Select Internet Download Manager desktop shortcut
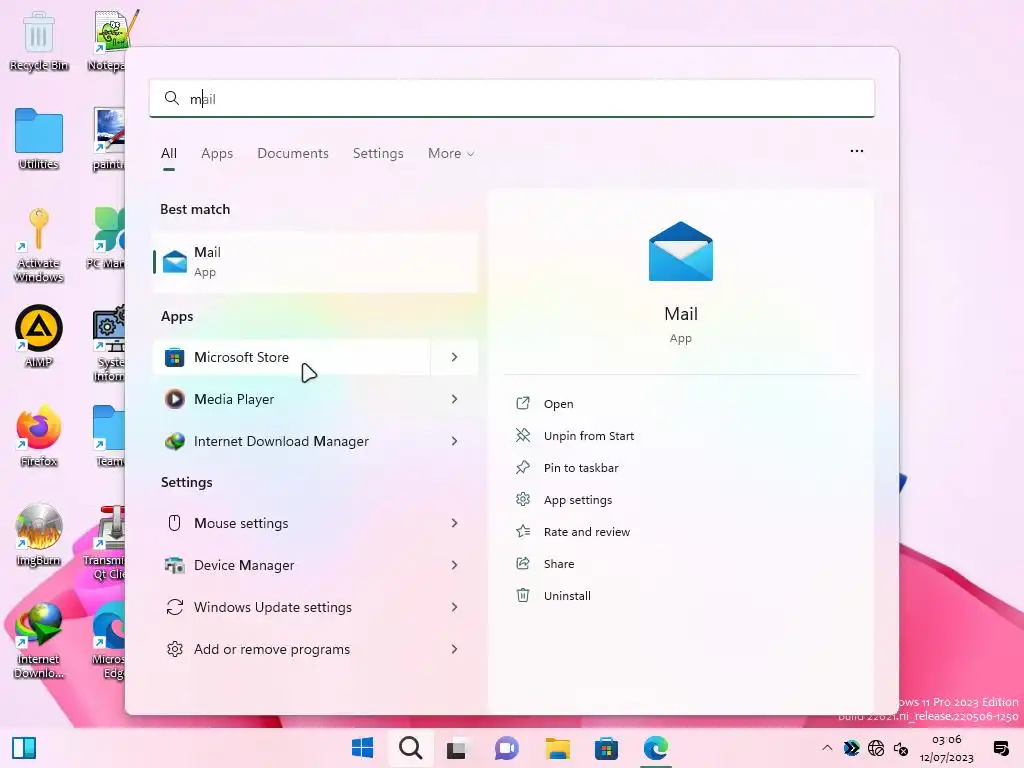The image size is (1024, 768). coord(39,641)
